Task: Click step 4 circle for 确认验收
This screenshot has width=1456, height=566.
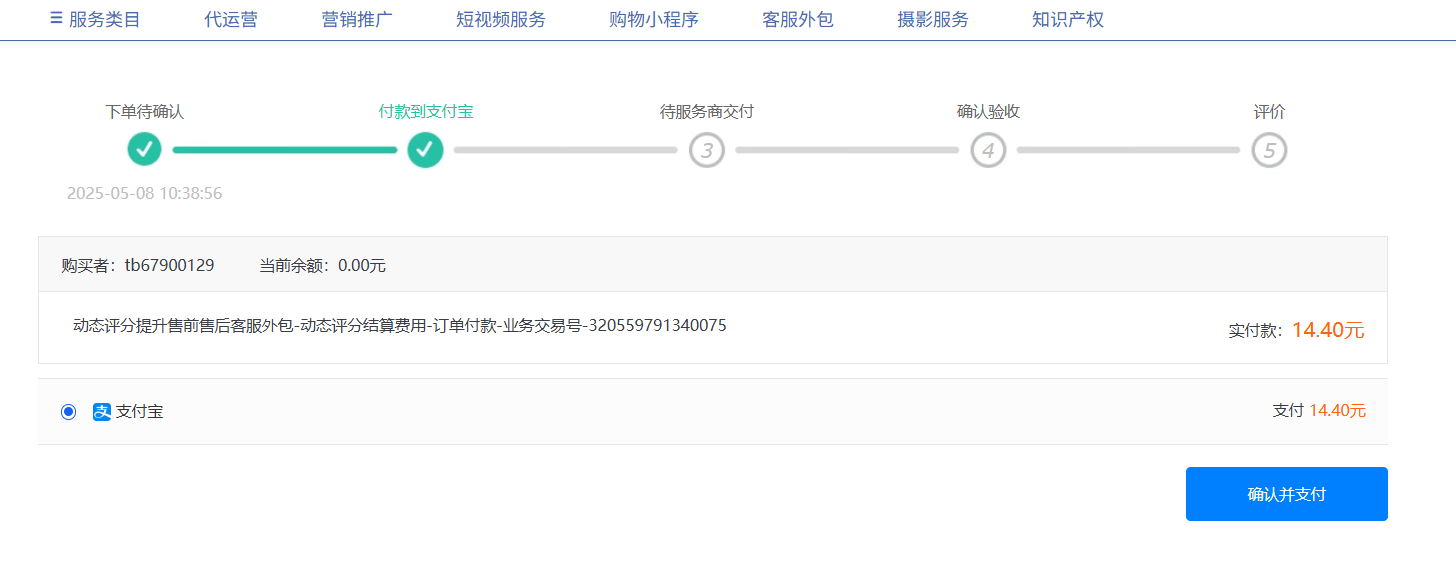Action: point(988,150)
